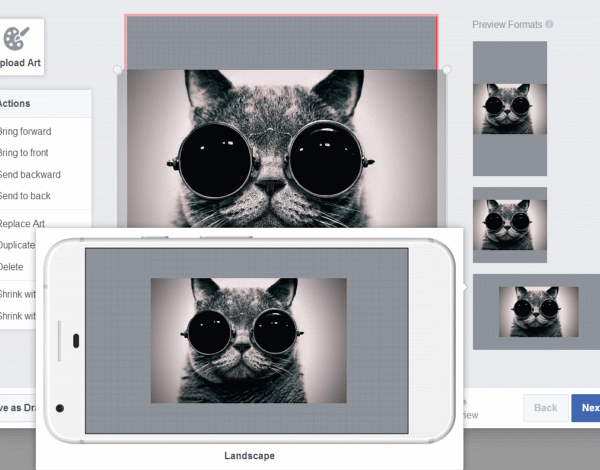Click the gray canvas area above the art
Viewport: 600px width, 470px height.
click(280, 42)
